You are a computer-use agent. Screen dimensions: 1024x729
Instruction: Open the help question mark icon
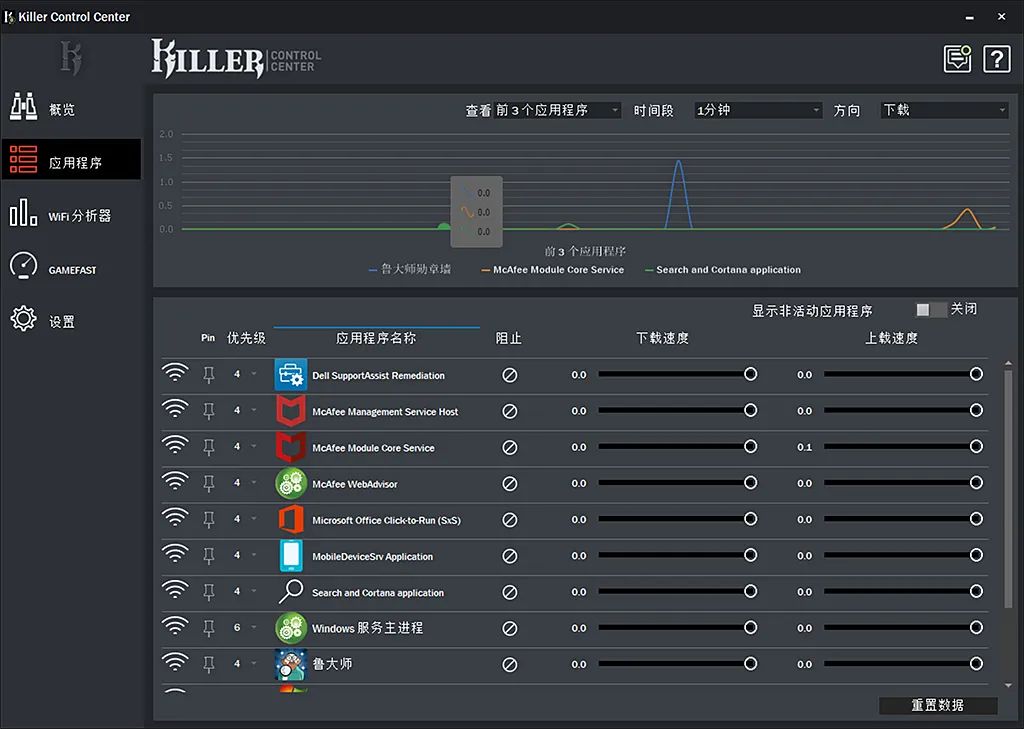point(997,59)
